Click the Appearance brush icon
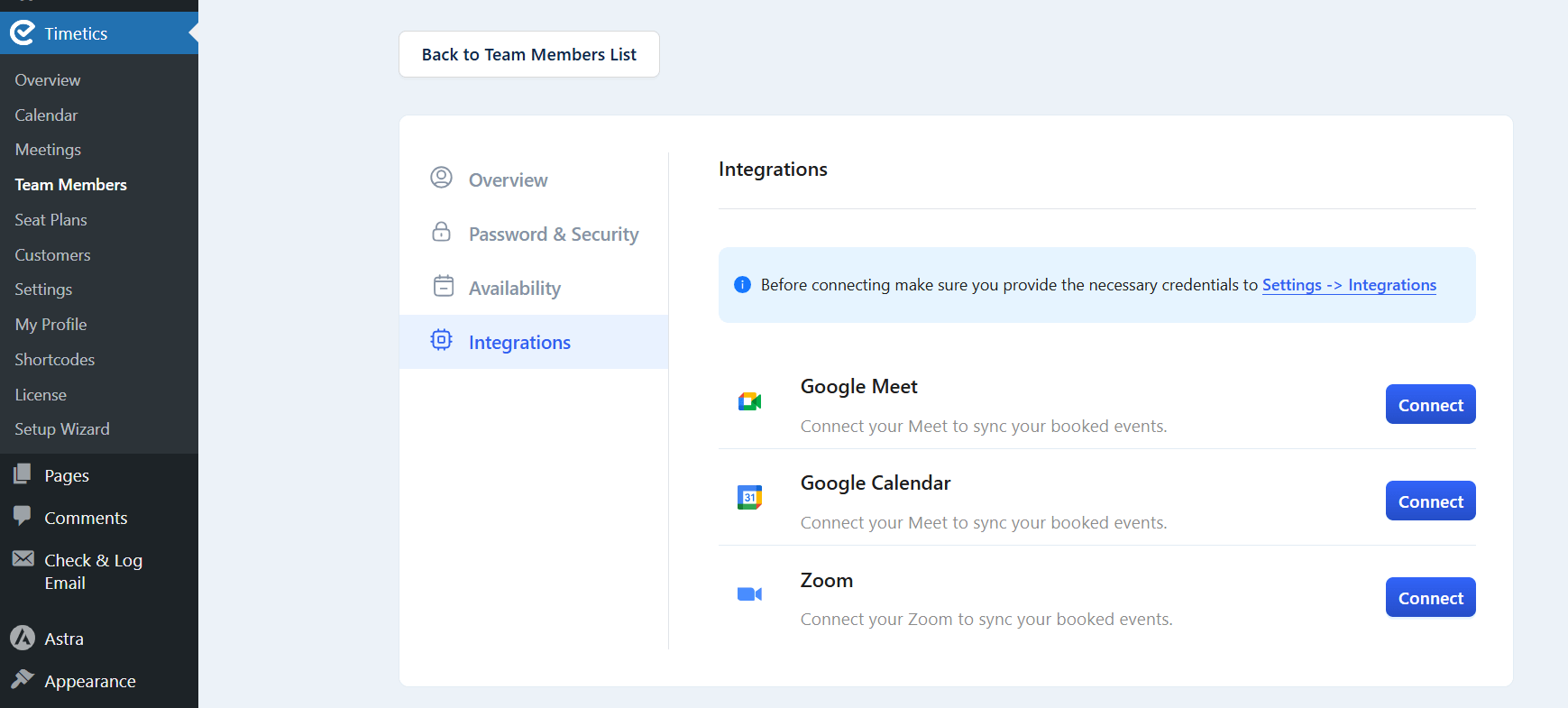Screen dimensions: 1568x708 point(23,679)
